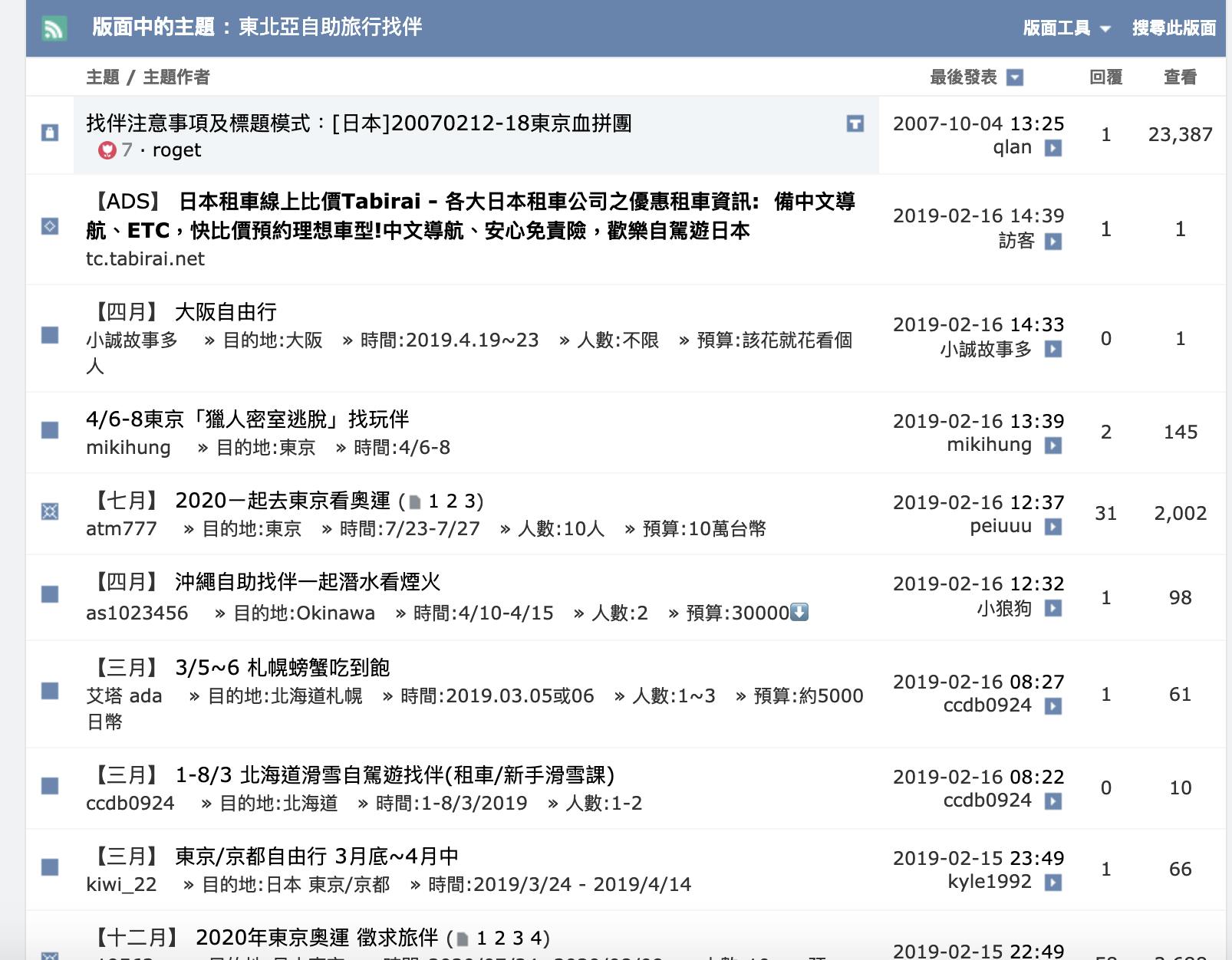1232x960 pixels.
Task: Click the green RSS feed icon
Action: coord(54,29)
